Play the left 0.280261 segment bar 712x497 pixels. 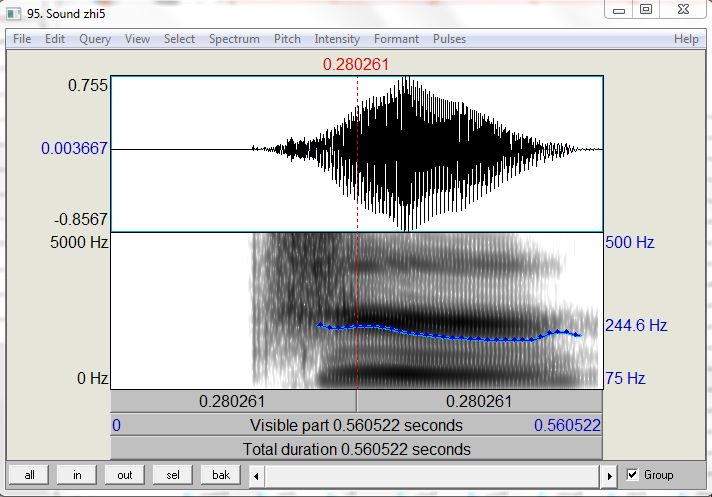pyautogui.click(x=233, y=401)
